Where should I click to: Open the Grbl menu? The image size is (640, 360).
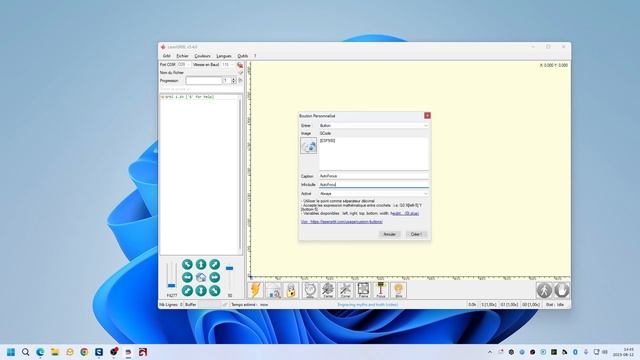(167, 56)
